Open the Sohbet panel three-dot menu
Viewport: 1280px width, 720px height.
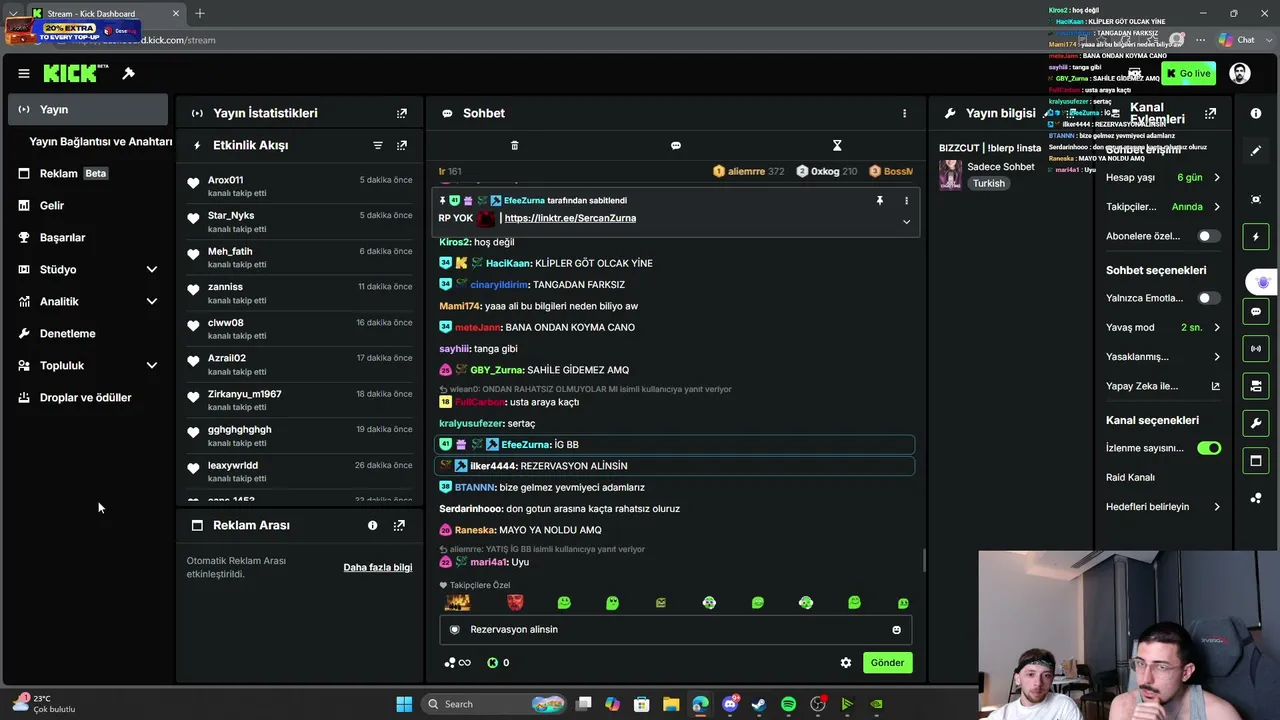(x=904, y=113)
